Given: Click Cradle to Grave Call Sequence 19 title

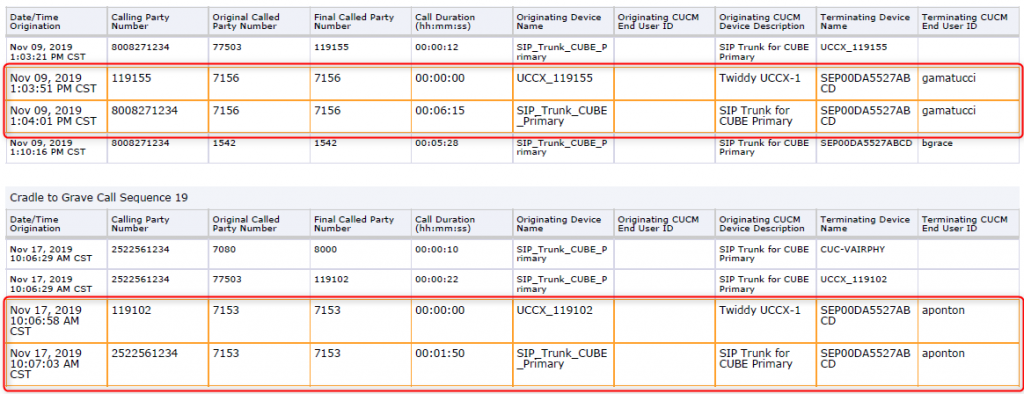Looking at the screenshot, I should tap(98, 197).
